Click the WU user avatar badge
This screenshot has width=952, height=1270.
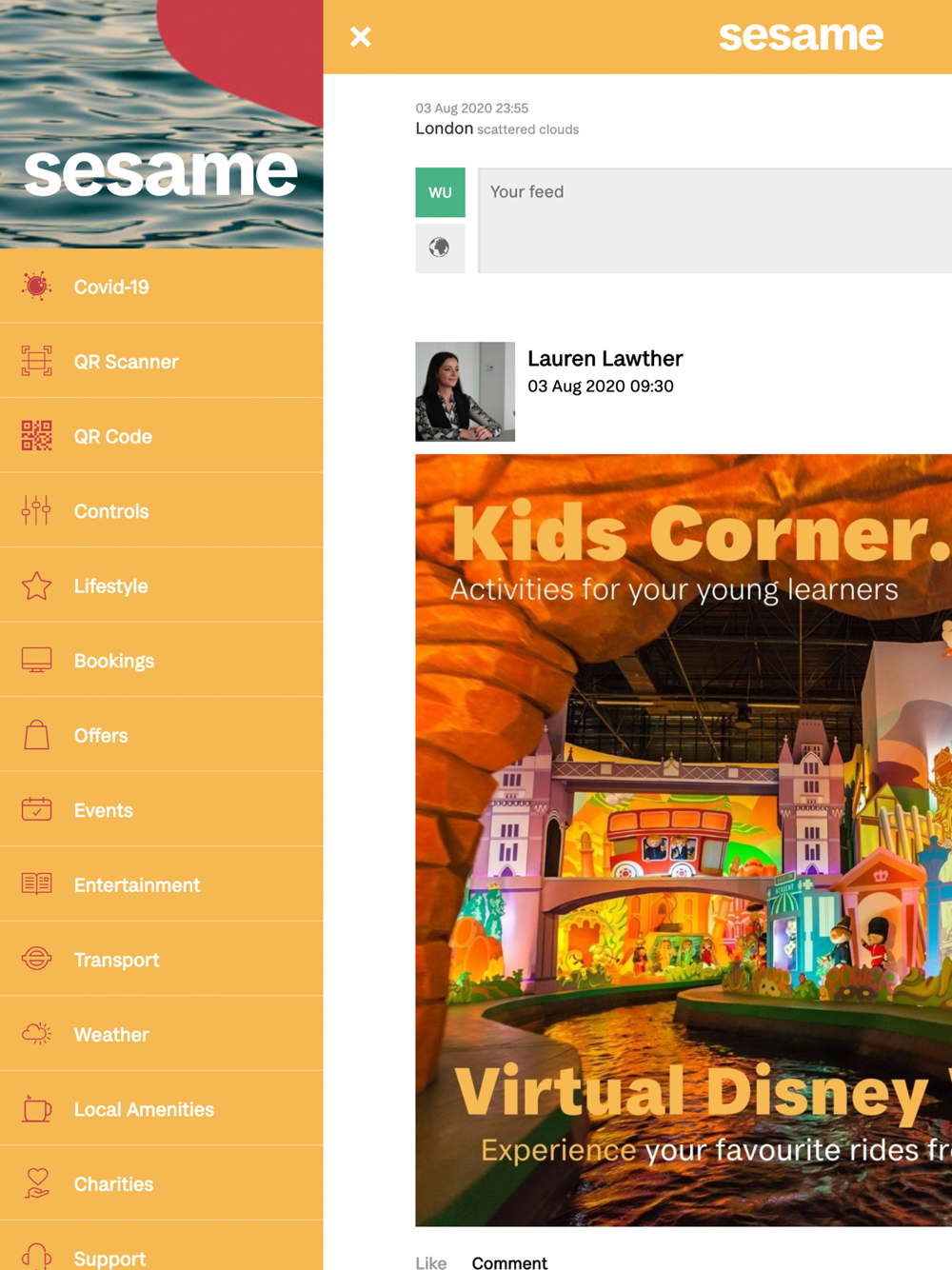(x=440, y=192)
